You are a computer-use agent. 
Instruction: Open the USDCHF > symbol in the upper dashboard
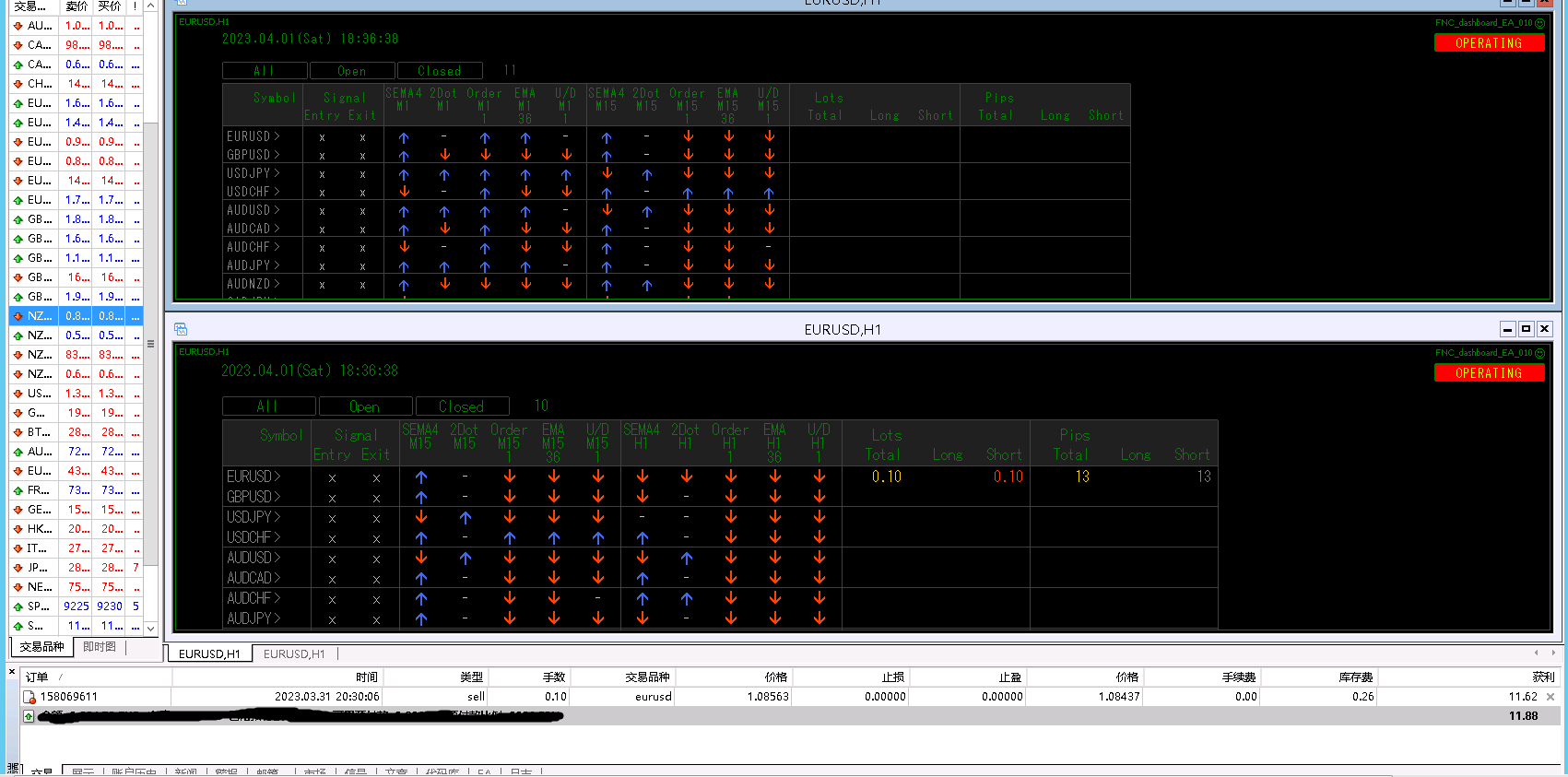(253, 192)
